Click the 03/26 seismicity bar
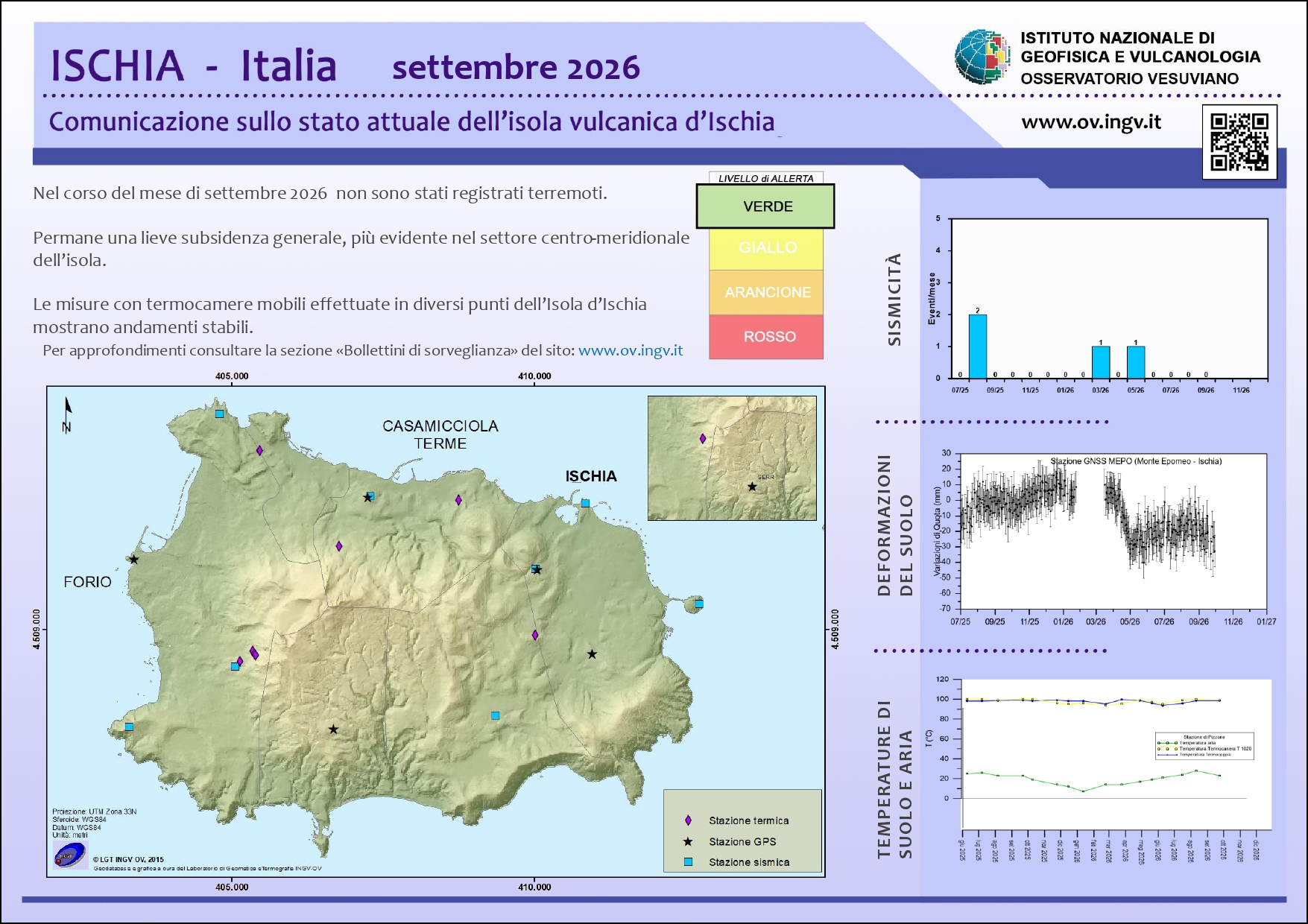Viewport: 1308px width, 924px height. coord(1100,362)
